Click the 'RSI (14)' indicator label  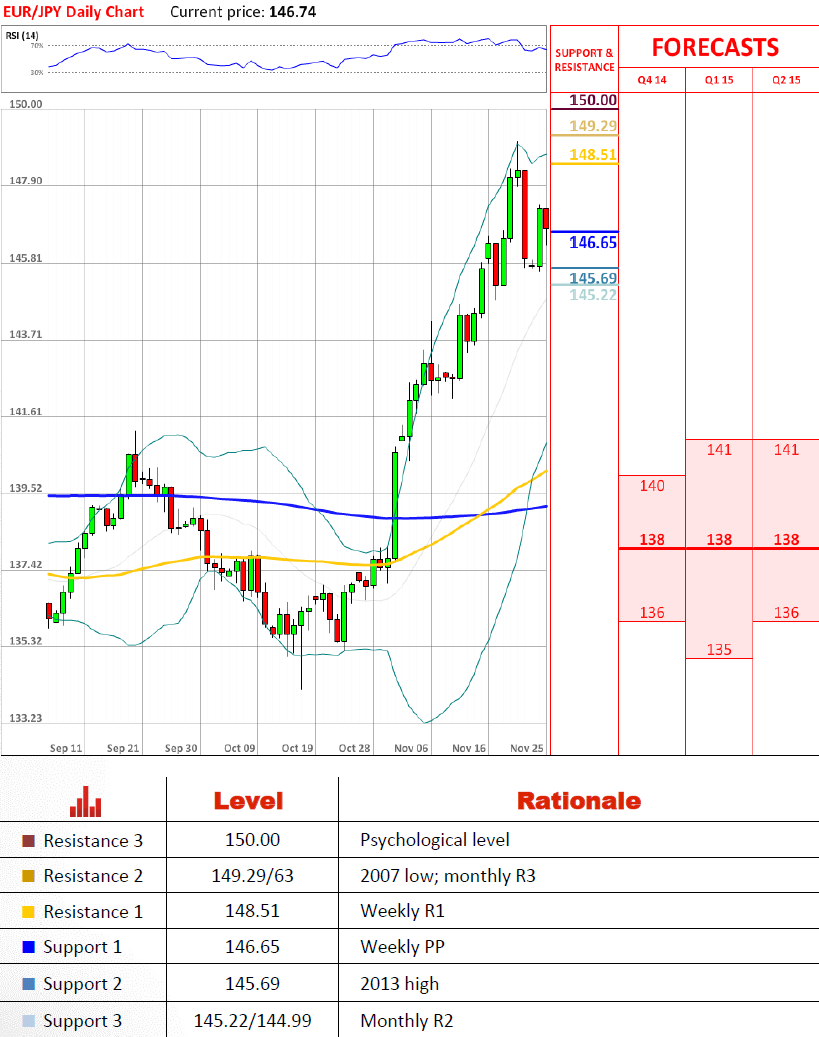tap(22, 36)
